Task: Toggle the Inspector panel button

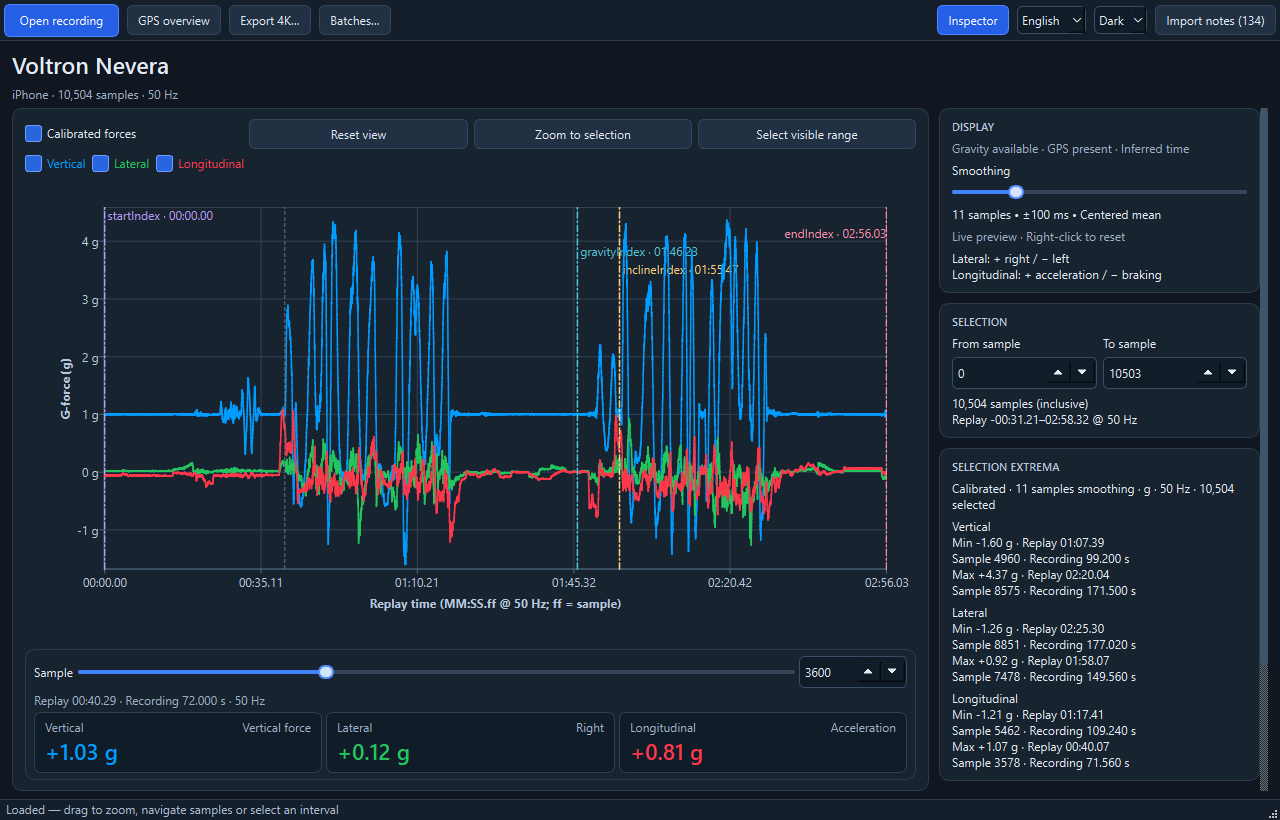Action: coord(973,21)
